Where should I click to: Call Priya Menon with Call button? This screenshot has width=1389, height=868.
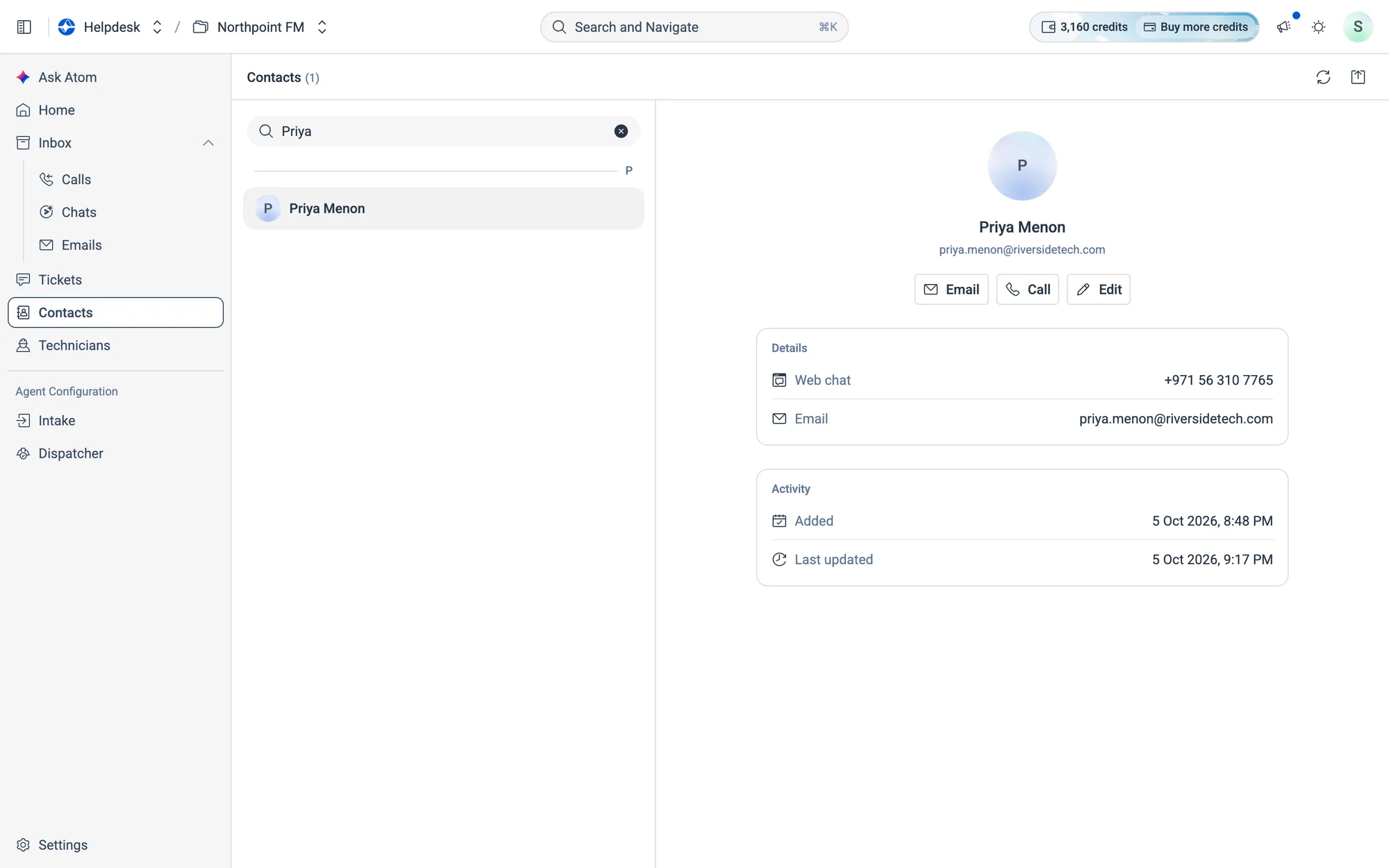point(1027,290)
